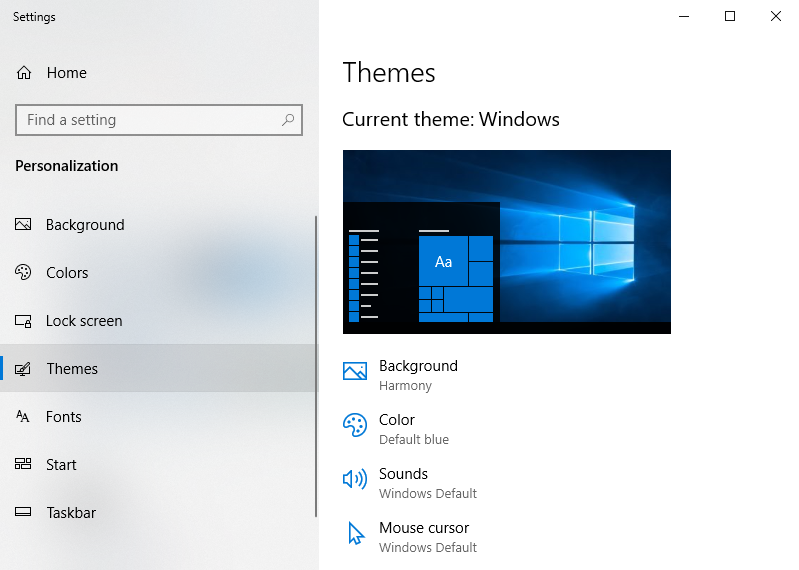Click the blue Sounds speaker icon

(355, 479)
